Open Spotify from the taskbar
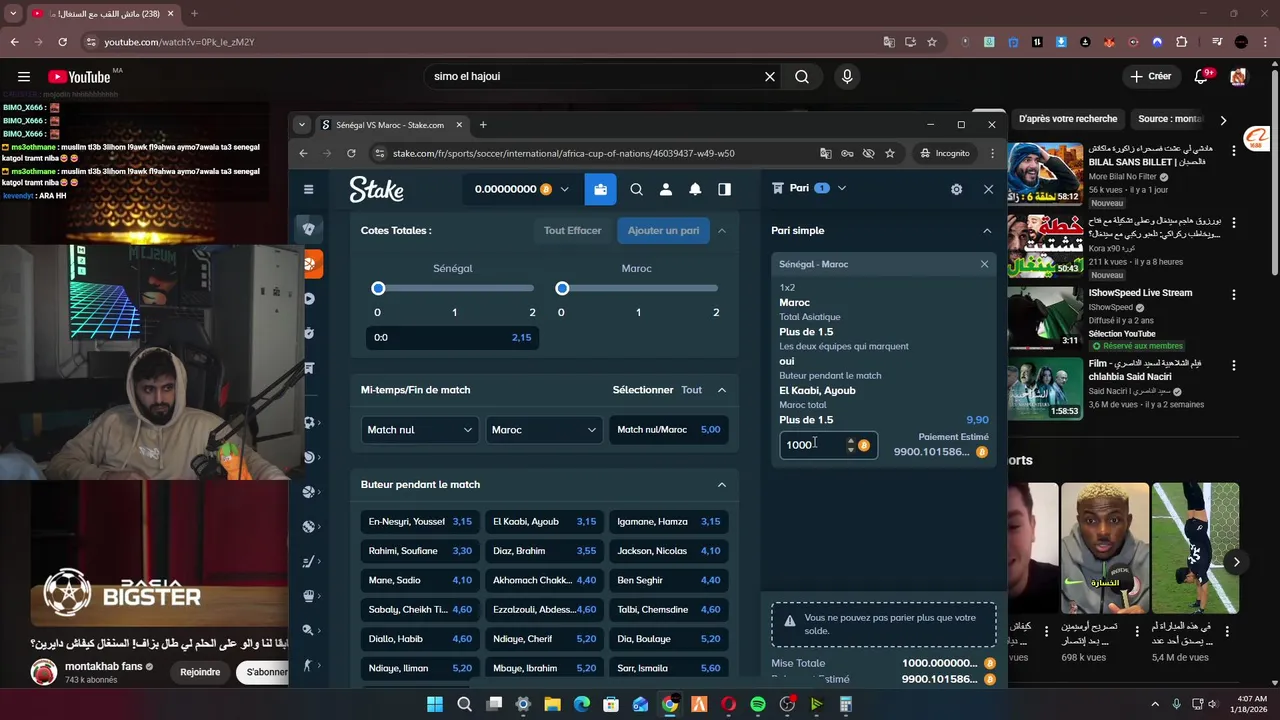 [x=758, y=705]
